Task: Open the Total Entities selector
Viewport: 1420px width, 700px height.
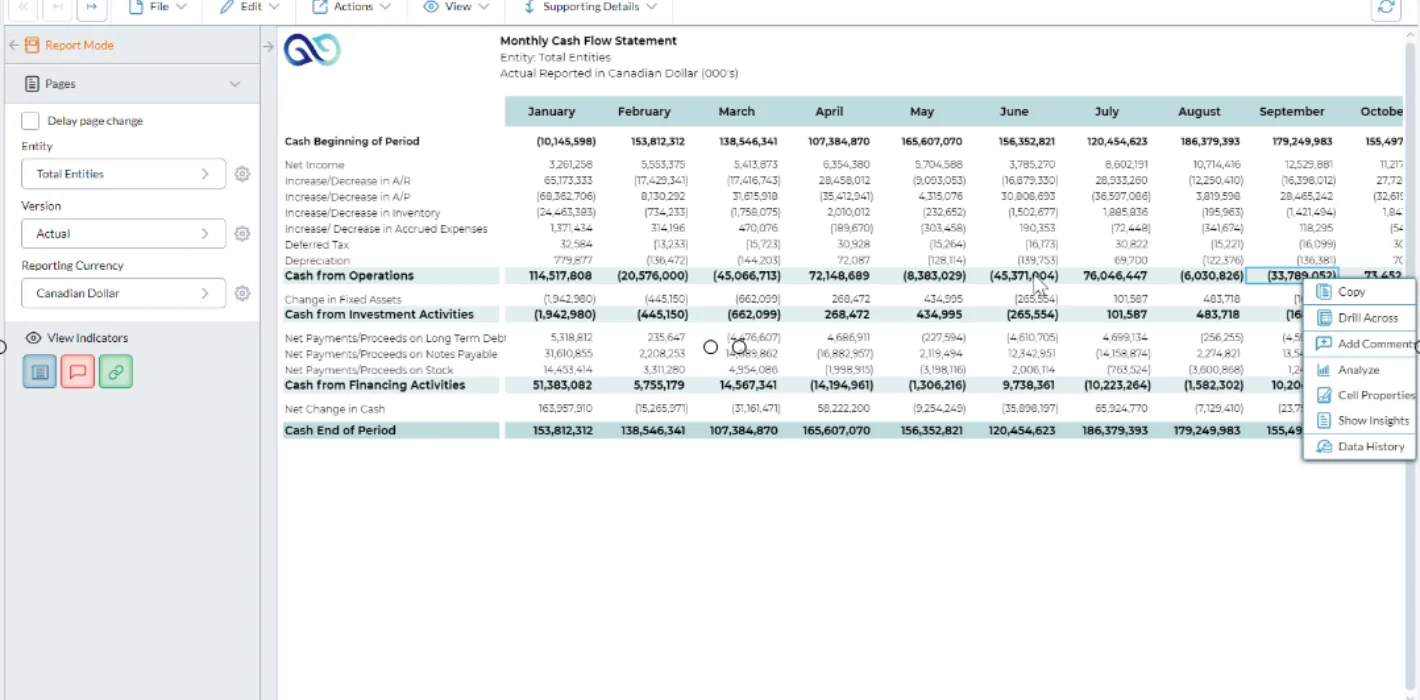Action: point(124,174)
